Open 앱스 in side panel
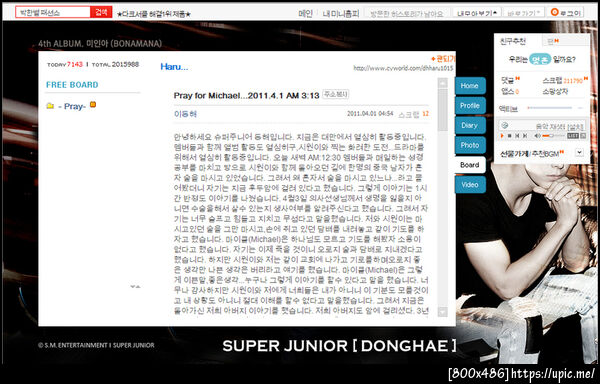Viewport: 600px width, 384px height. [x=510, y=91]
